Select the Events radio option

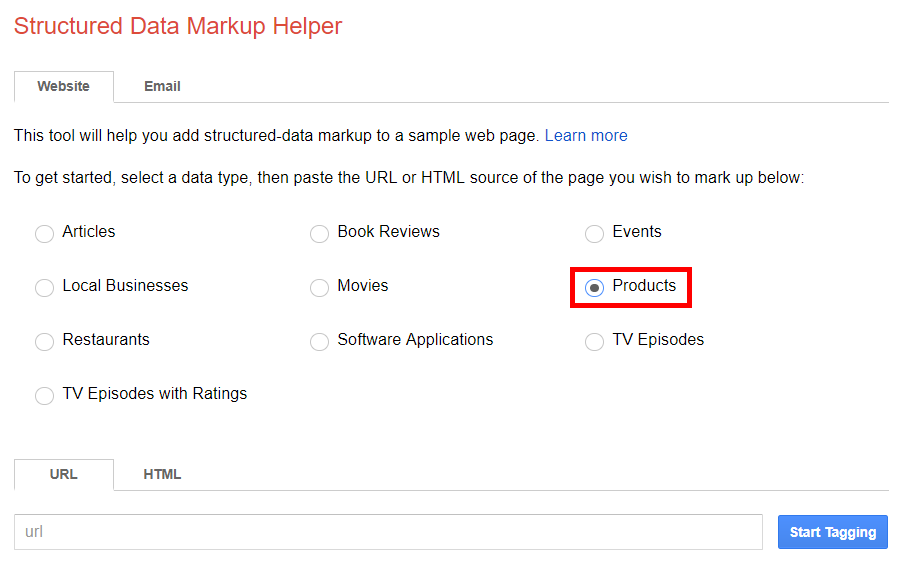[x=594, y=233]
